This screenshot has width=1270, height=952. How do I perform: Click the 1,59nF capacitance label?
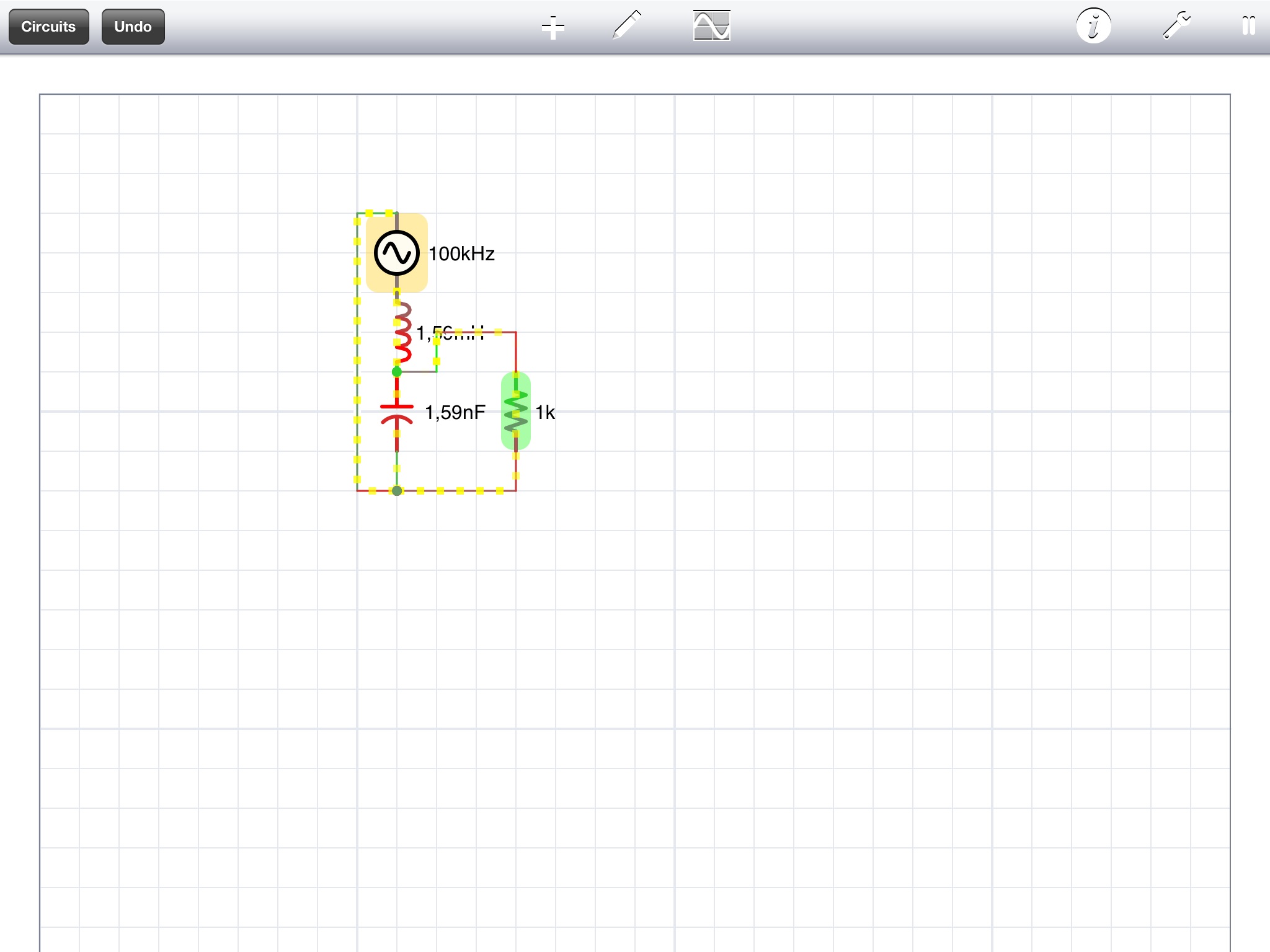pos(455,413)
